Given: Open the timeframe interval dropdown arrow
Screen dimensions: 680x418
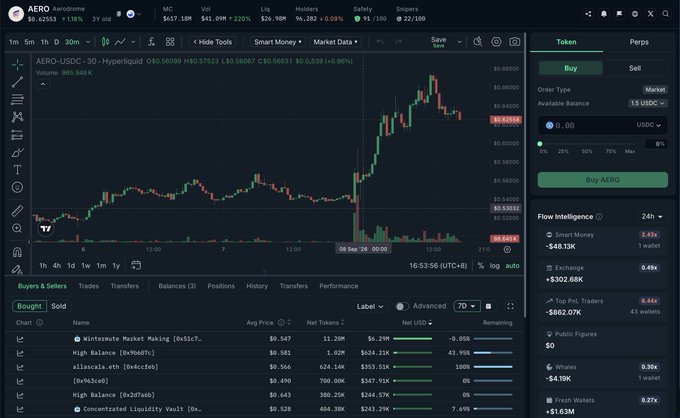Looking at the screenshot, I should pos(88,42).
